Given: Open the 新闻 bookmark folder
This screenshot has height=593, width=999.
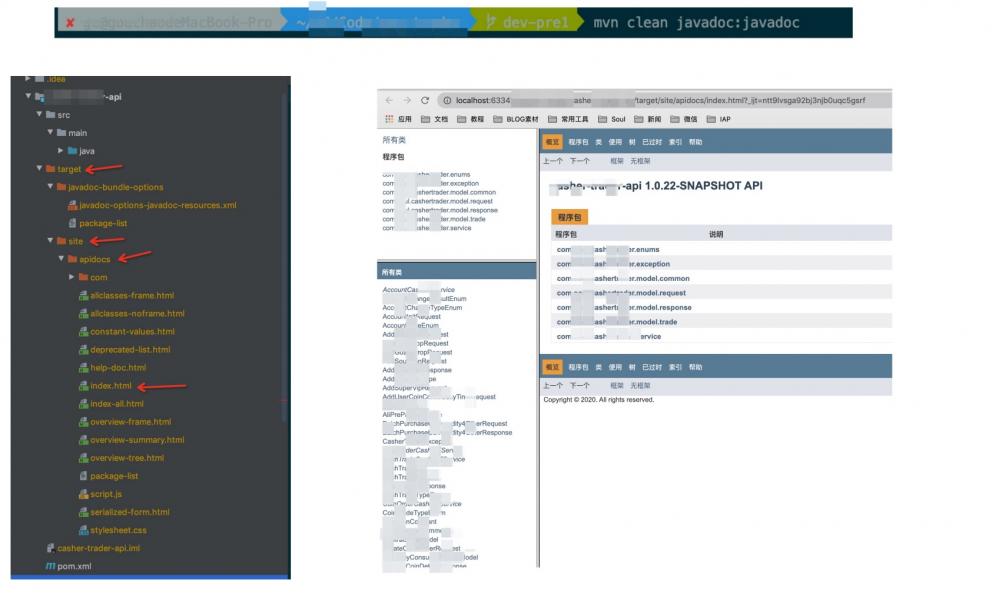Looking at the screenshot, I should (x=648, y=119).
